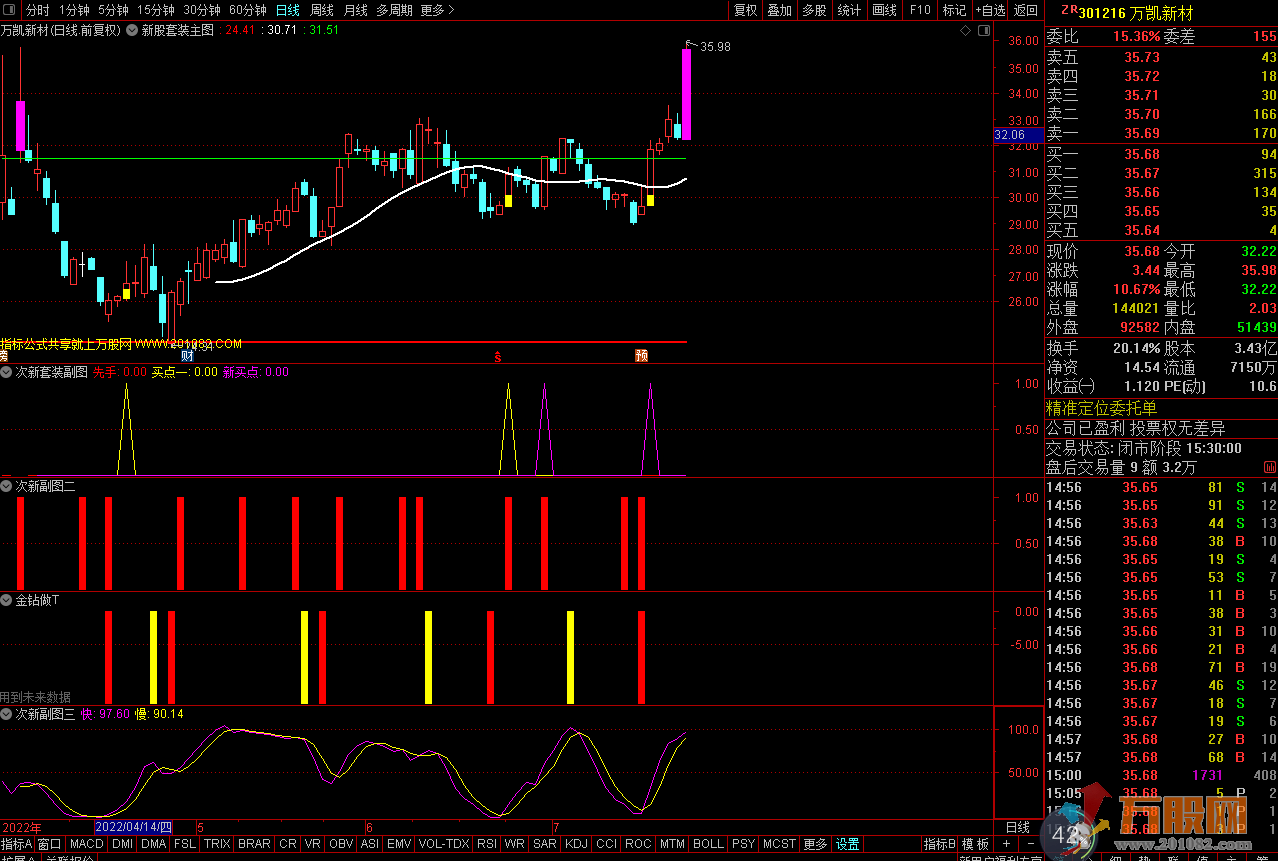Screen dimensions: 1278x861
Task: Select the MACD indicator tab
Action: tap(87, 844)
